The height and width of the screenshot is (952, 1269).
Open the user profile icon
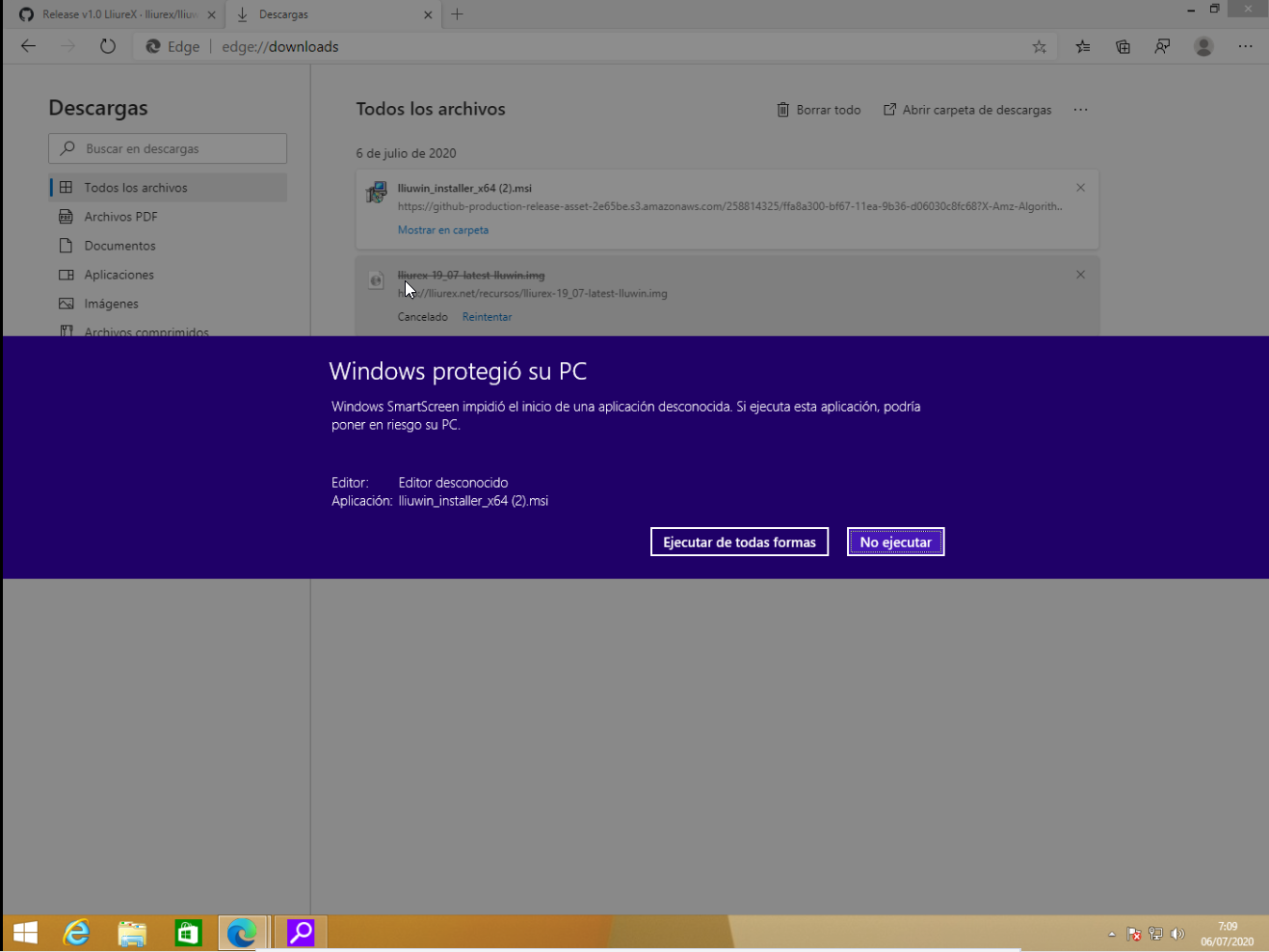click(1203, 46)
